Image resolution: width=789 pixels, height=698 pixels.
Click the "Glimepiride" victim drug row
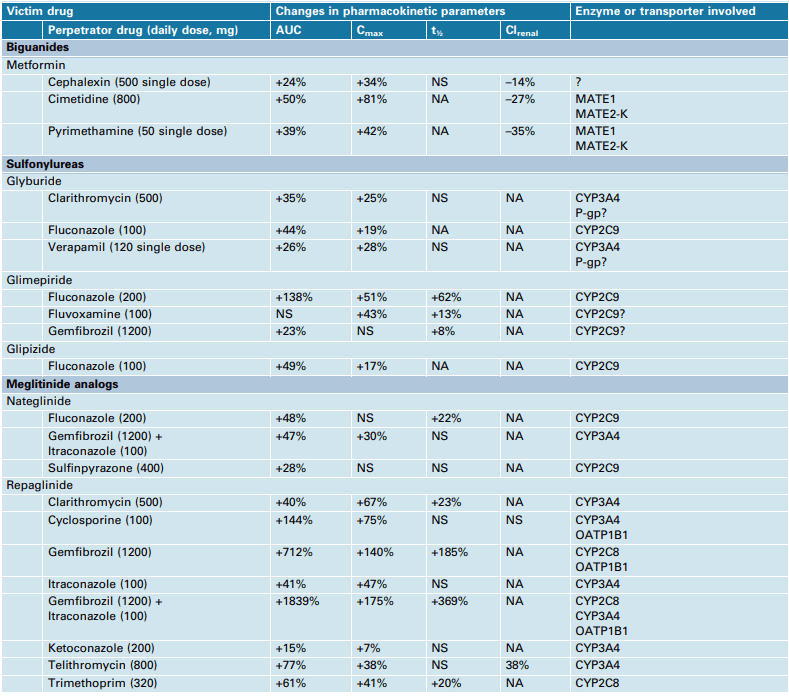point(394,280)
